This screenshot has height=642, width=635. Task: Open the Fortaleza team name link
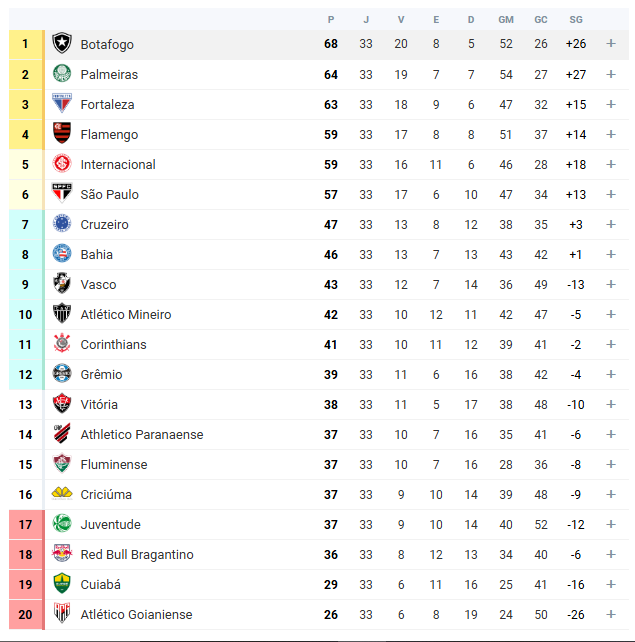coord(107,104)
